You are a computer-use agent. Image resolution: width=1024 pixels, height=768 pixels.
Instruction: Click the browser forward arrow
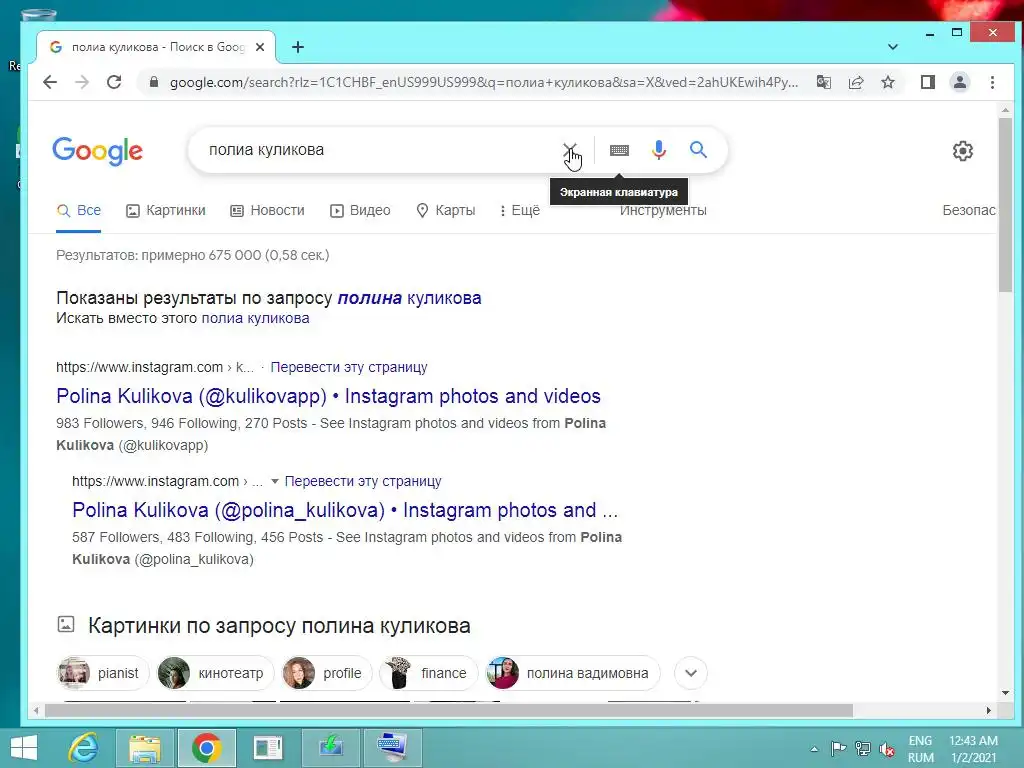click(82, 82)
